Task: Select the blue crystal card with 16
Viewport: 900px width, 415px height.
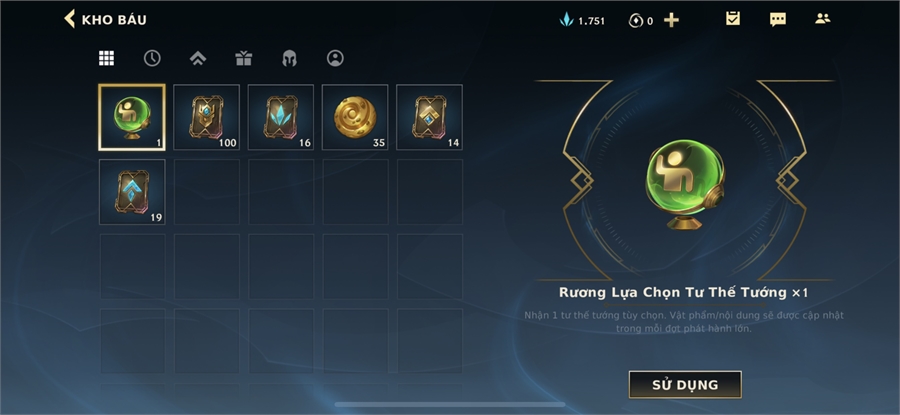Action: coord(281,117)
